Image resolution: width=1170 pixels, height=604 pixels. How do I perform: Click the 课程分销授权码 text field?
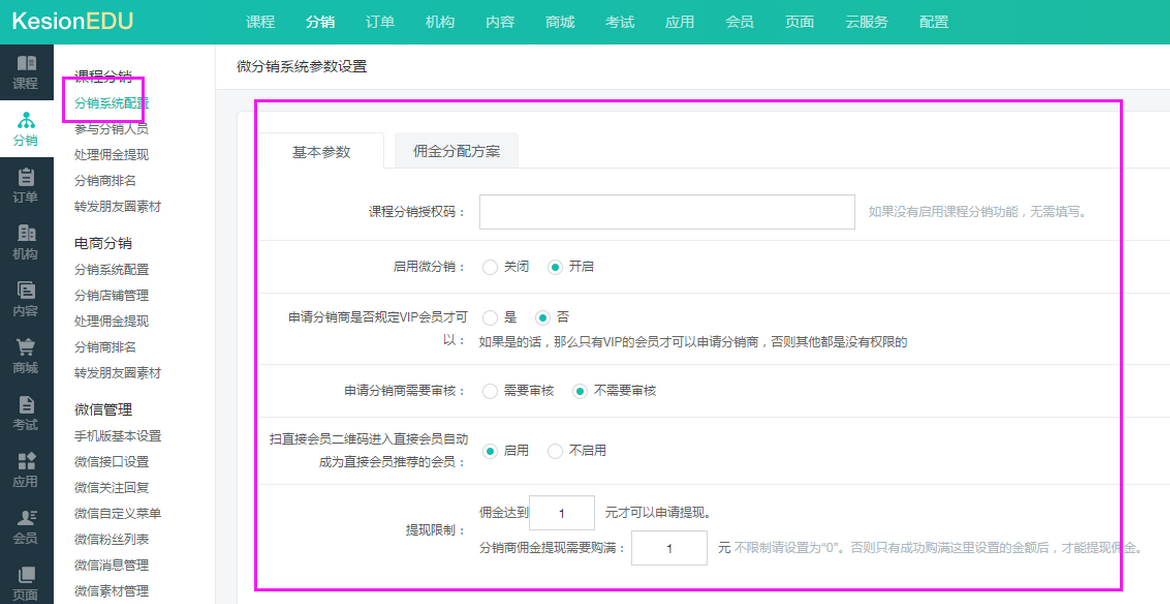click(x=666, y=212)
